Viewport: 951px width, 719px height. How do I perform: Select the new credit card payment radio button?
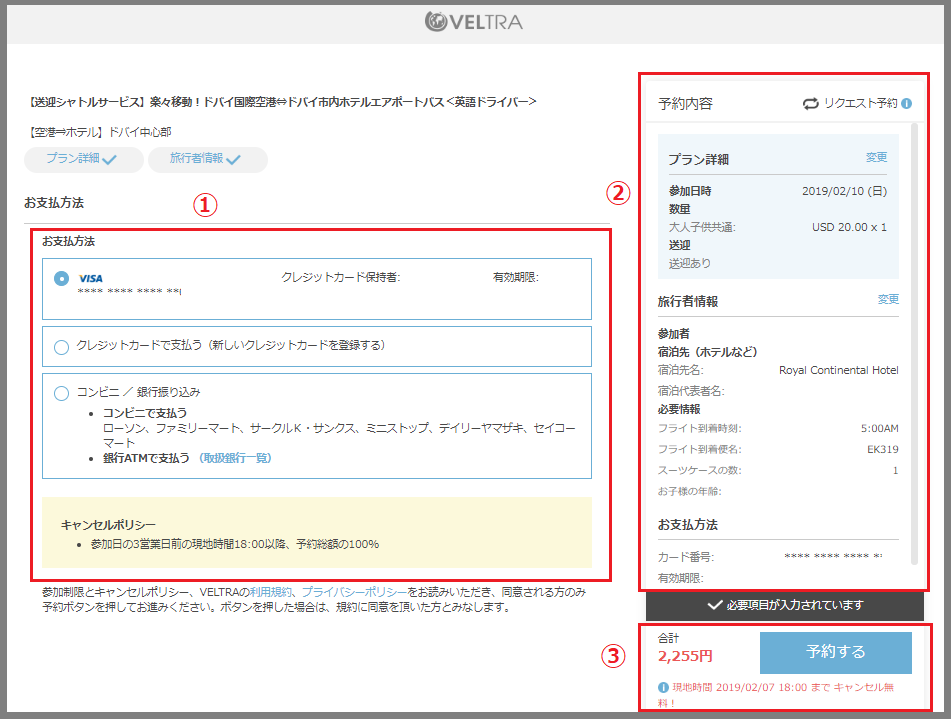(61, 347)
